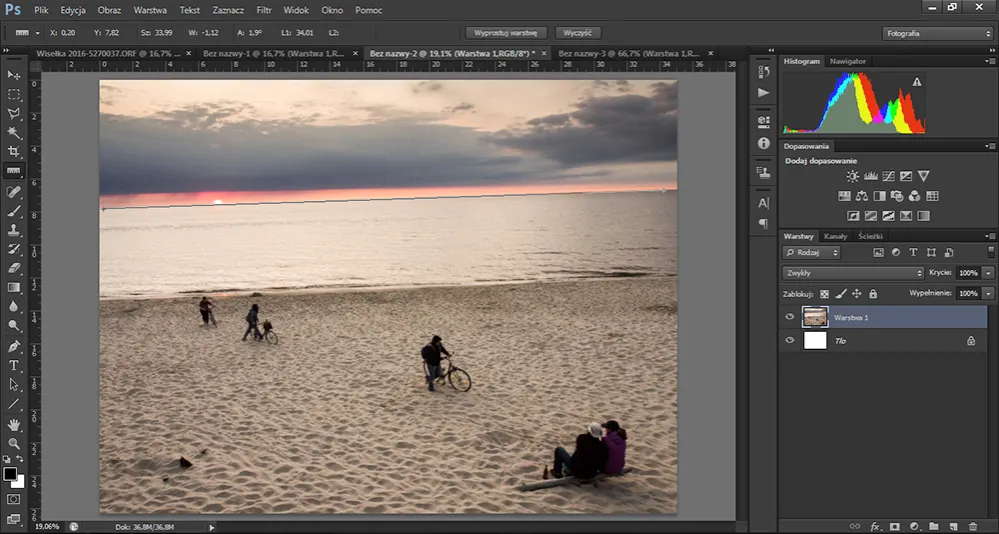Toggle pixel layer filter
Viewport: 999px width, 534px height.
[879, 252]
